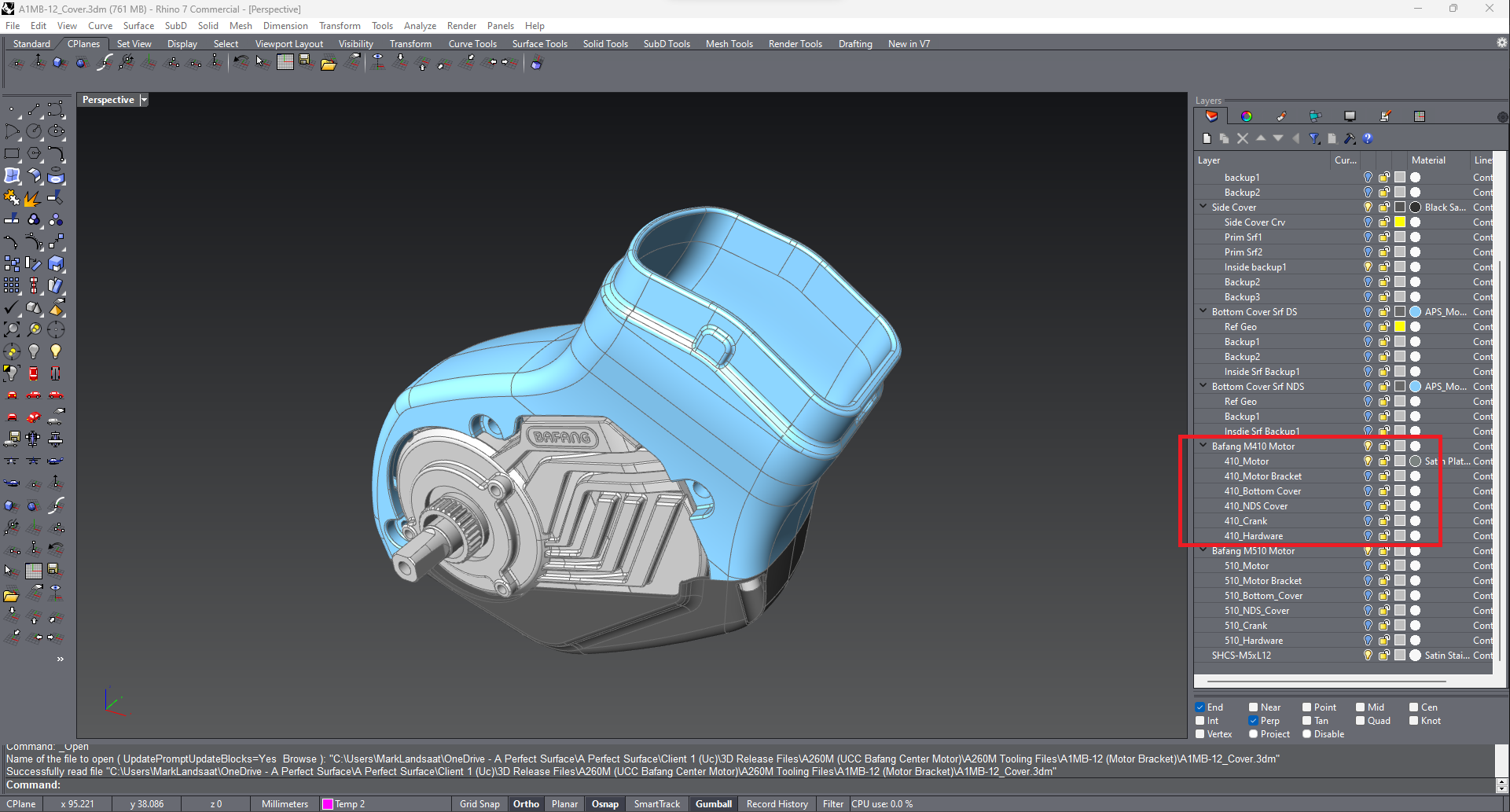Enable the Quad osnap checkbox
The image size is (1510, 812).
1361,721
